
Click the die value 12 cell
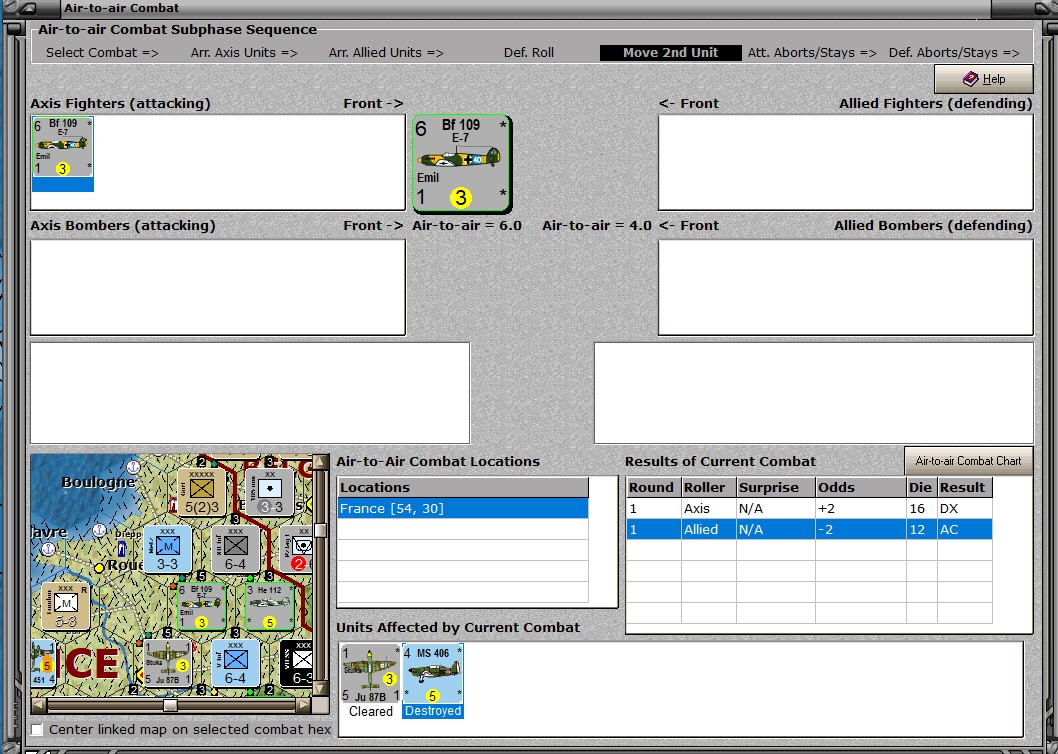(921, 529)
